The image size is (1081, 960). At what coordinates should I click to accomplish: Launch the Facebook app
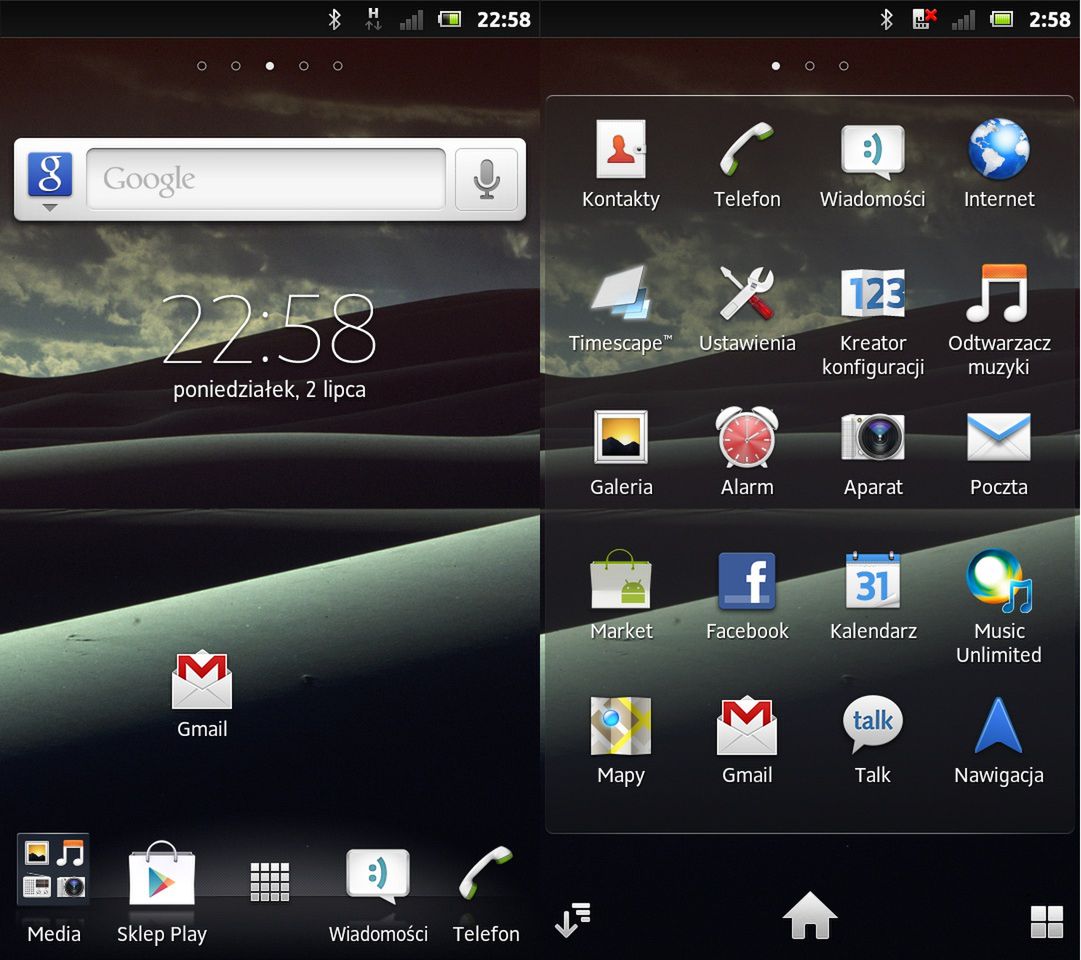[747, 596]
